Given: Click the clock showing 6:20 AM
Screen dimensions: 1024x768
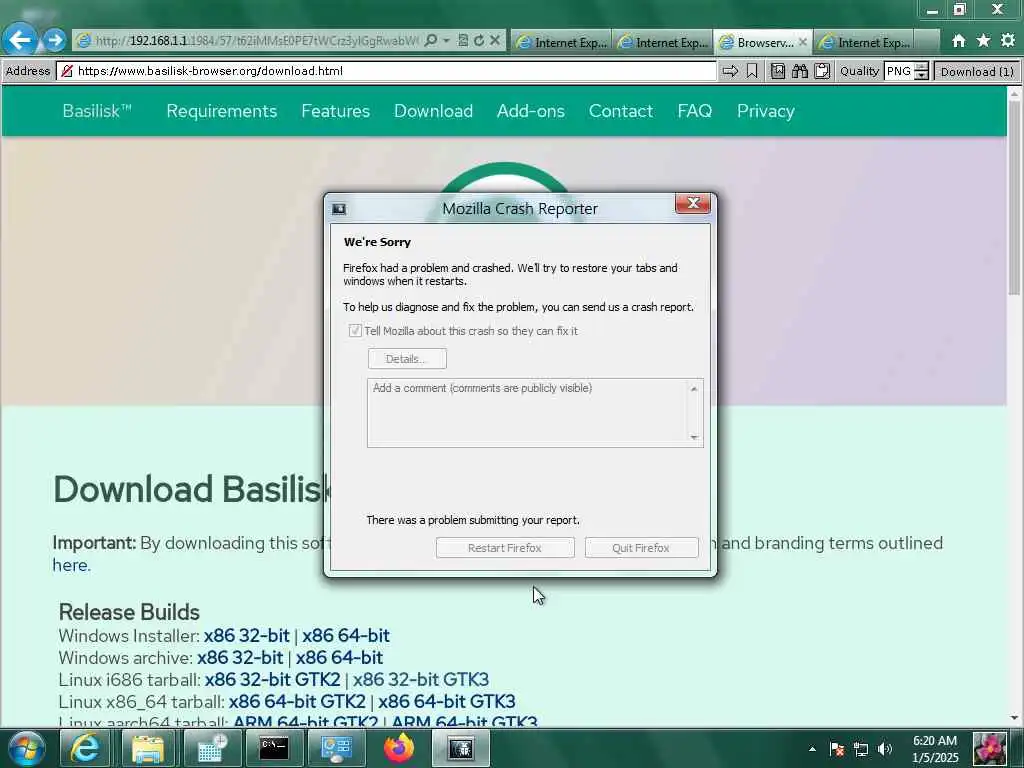Looking at the screenshot, I should pos(935,741).
